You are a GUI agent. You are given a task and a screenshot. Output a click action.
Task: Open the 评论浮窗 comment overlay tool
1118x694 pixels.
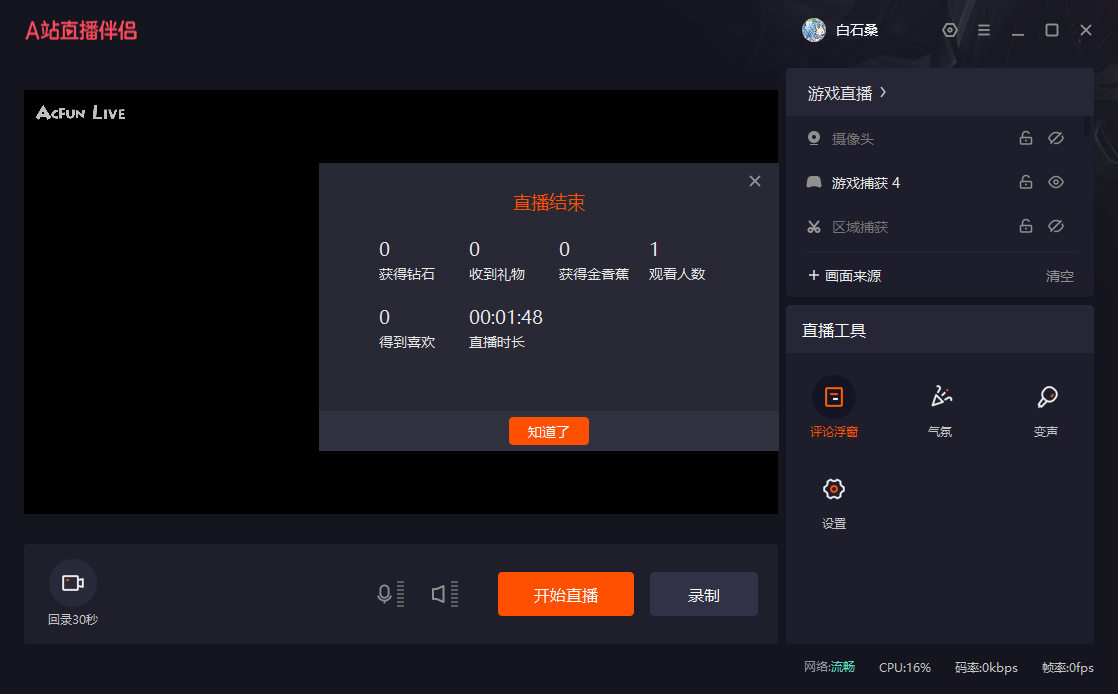click(833, 398)
